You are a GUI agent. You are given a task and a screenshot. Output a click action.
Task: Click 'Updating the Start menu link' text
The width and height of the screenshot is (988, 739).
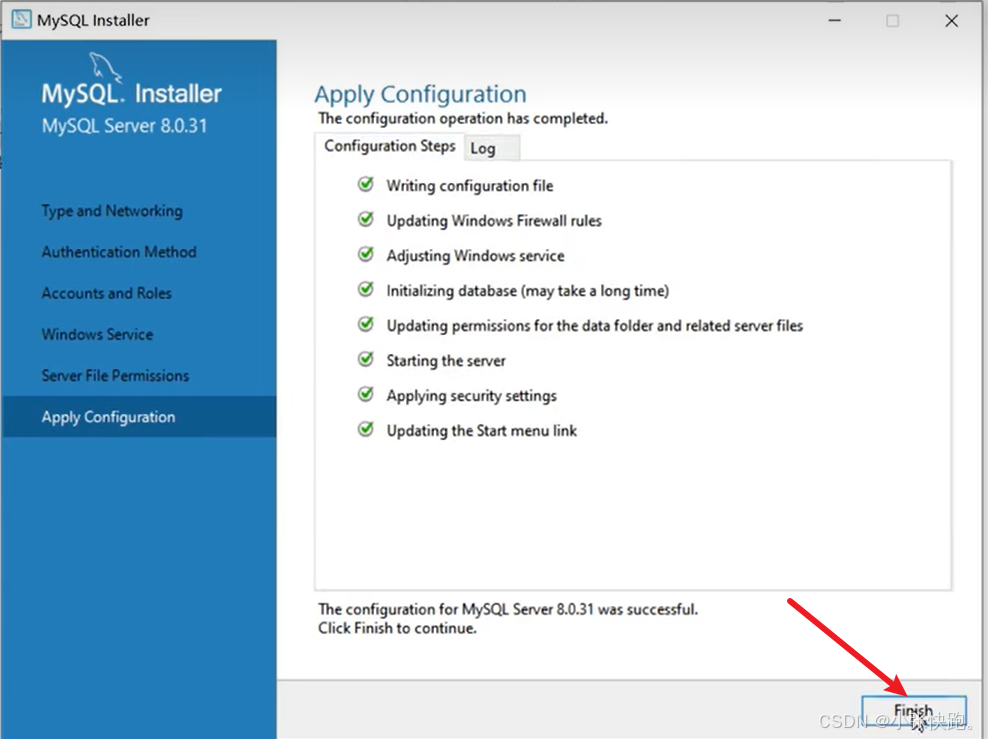click(482, 431)
